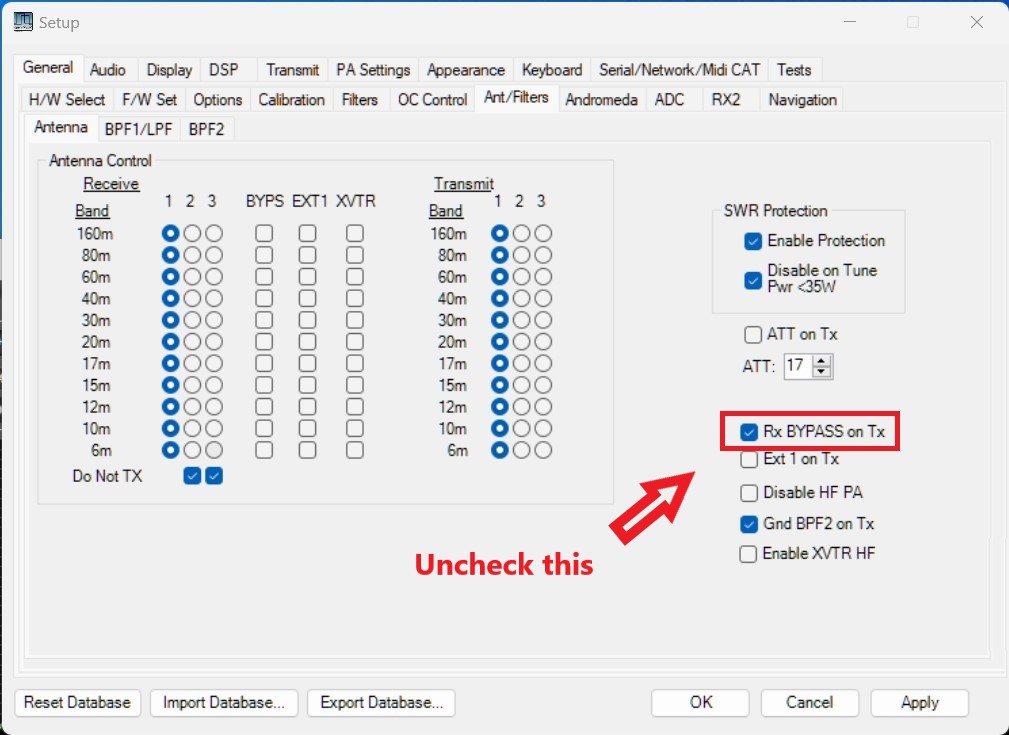1009x735 pixels.
Task: Check the Disable HF PA option
Action: click(748, 492)
